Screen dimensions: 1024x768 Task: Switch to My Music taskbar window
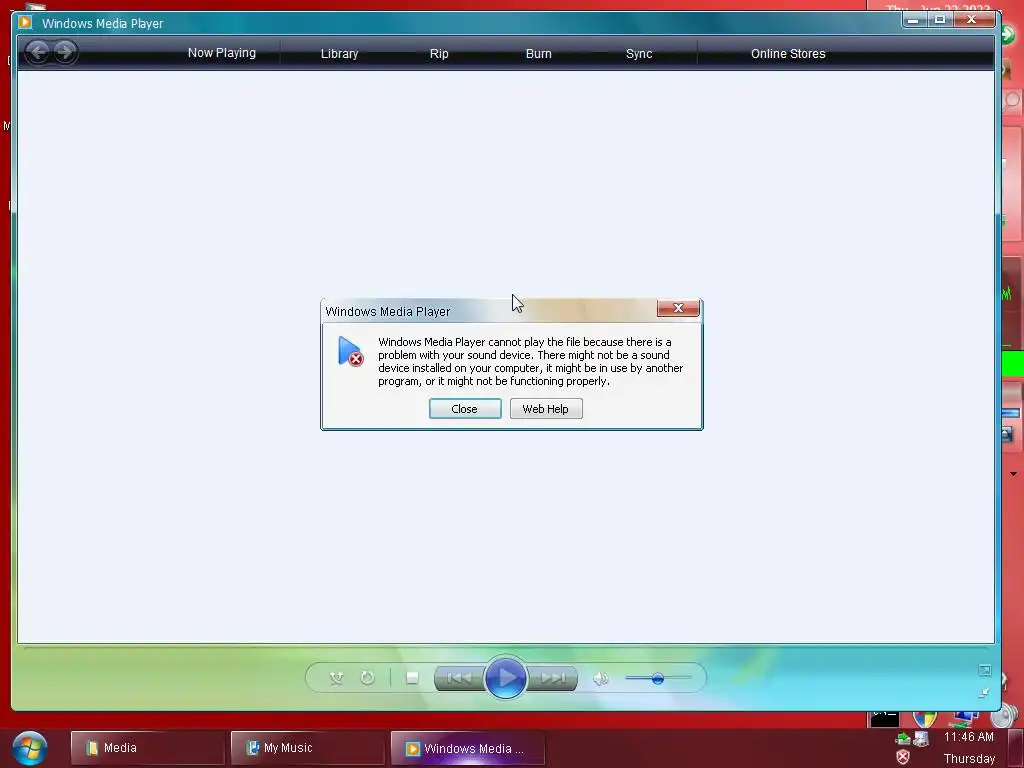(x=308, y=748)
